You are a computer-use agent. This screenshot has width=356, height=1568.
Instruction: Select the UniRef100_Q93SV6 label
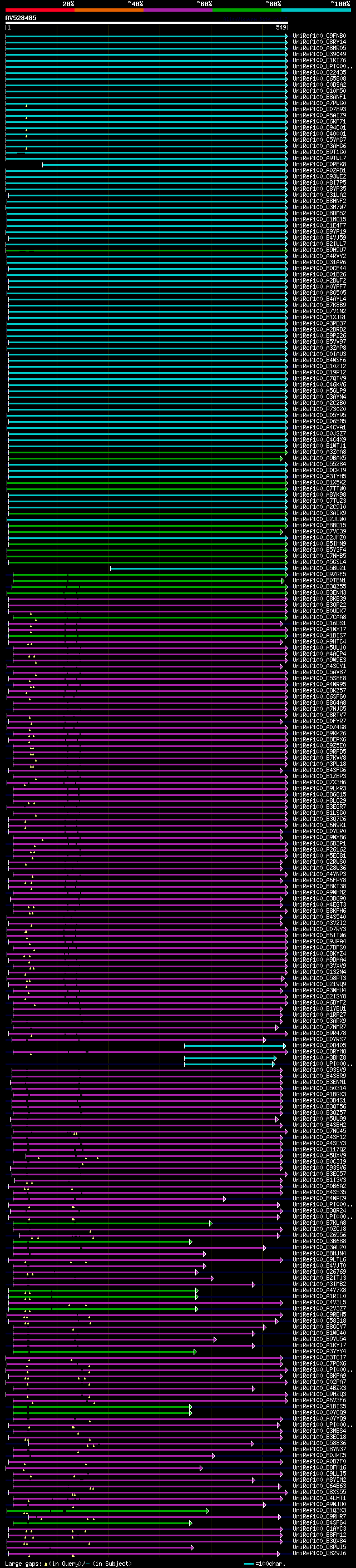tap(319, 1168)
